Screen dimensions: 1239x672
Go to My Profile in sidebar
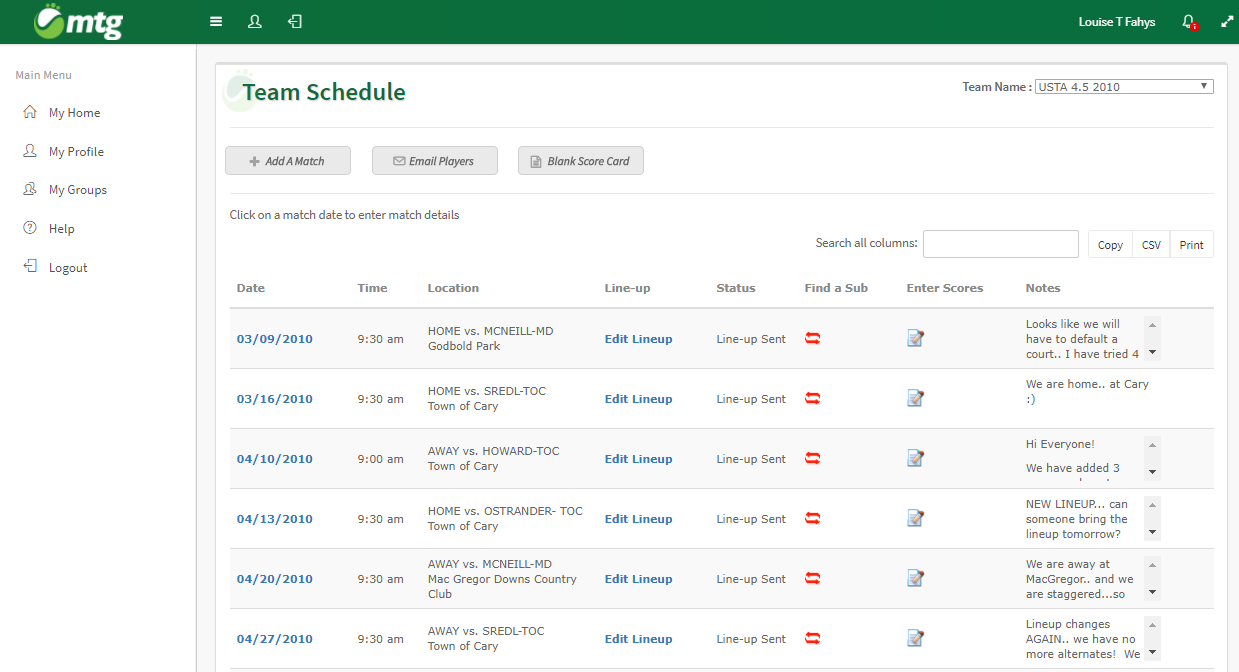click(x=76, y=152)
